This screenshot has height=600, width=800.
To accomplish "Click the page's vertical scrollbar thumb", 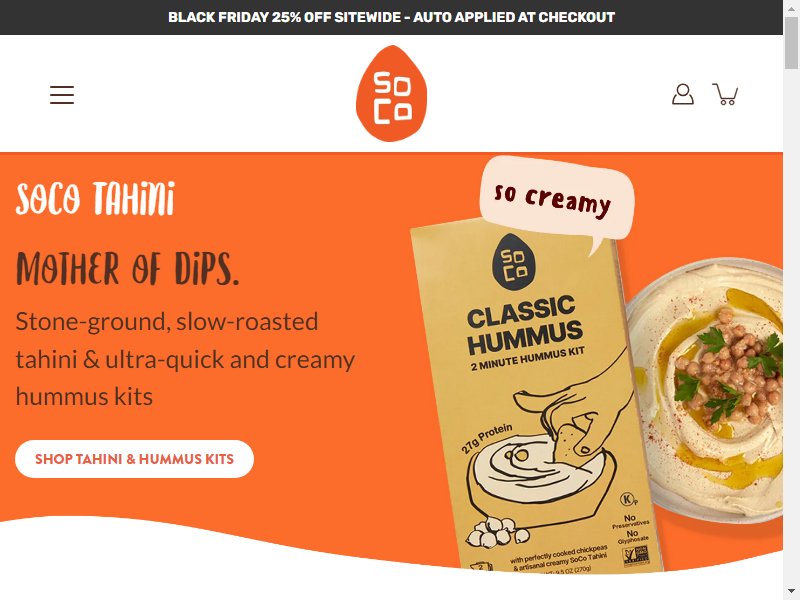I will pyautogui.click(x=791, y=43).
